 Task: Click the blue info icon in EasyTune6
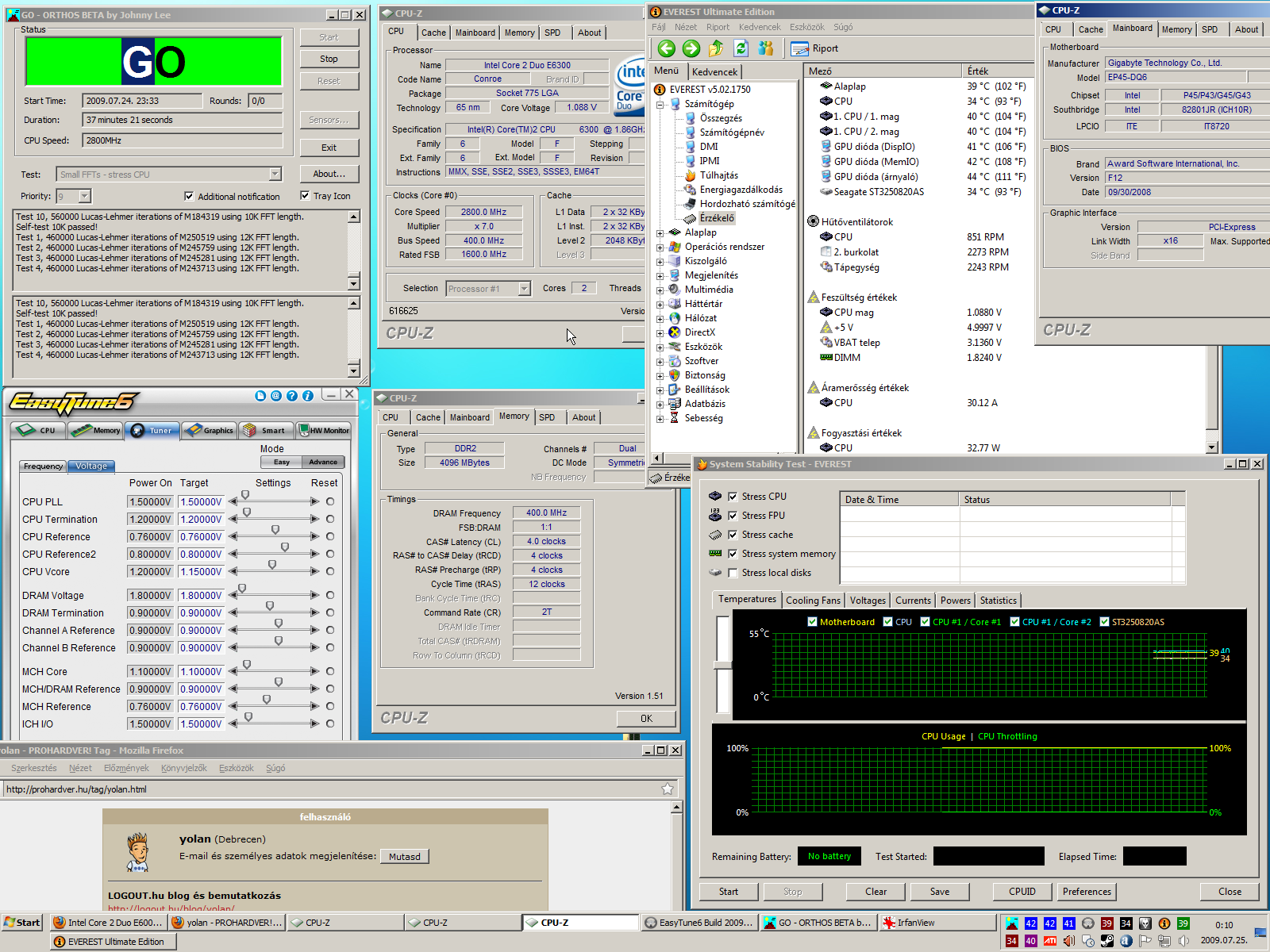[x=307, y=396]
